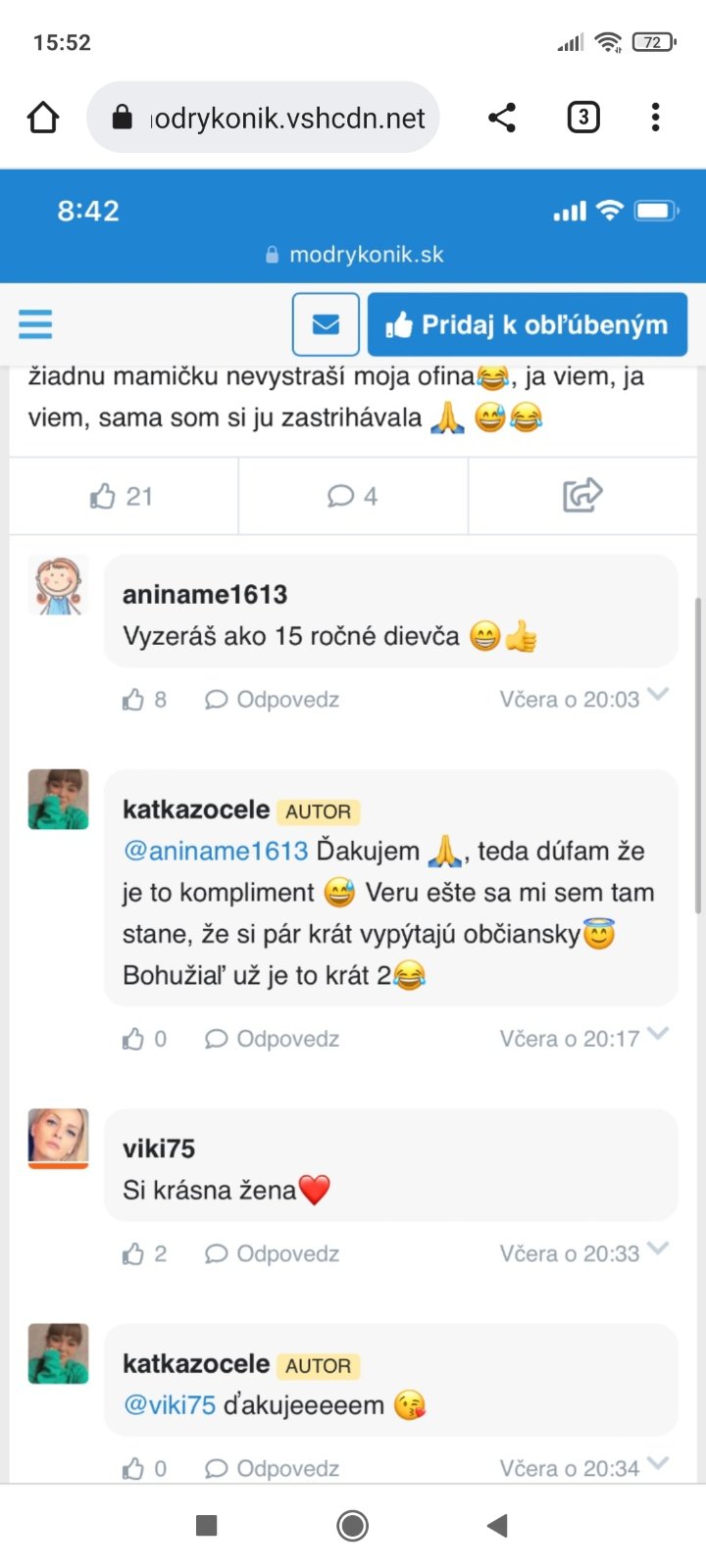This screenshot has width=706, height=1568.
Task: Open the browser home page icon
Action: point(43,118)
